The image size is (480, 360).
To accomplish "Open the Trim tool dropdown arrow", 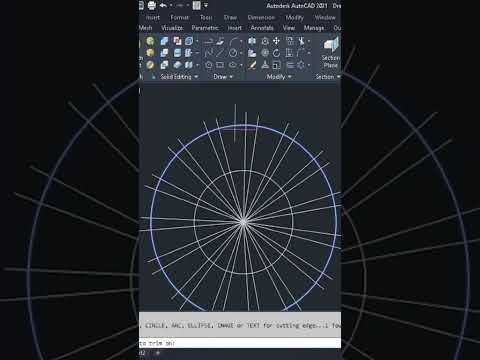I will [x=309, y=41].
